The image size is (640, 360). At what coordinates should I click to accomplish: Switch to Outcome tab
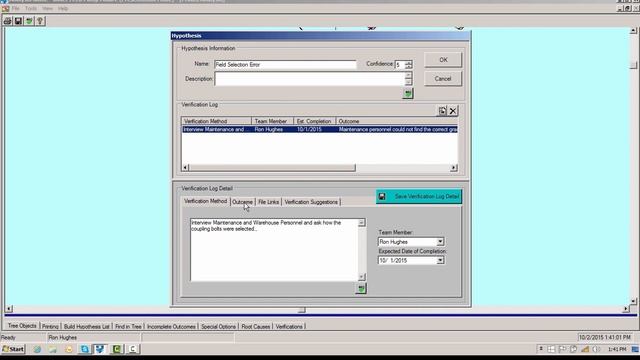coord(242,202)
